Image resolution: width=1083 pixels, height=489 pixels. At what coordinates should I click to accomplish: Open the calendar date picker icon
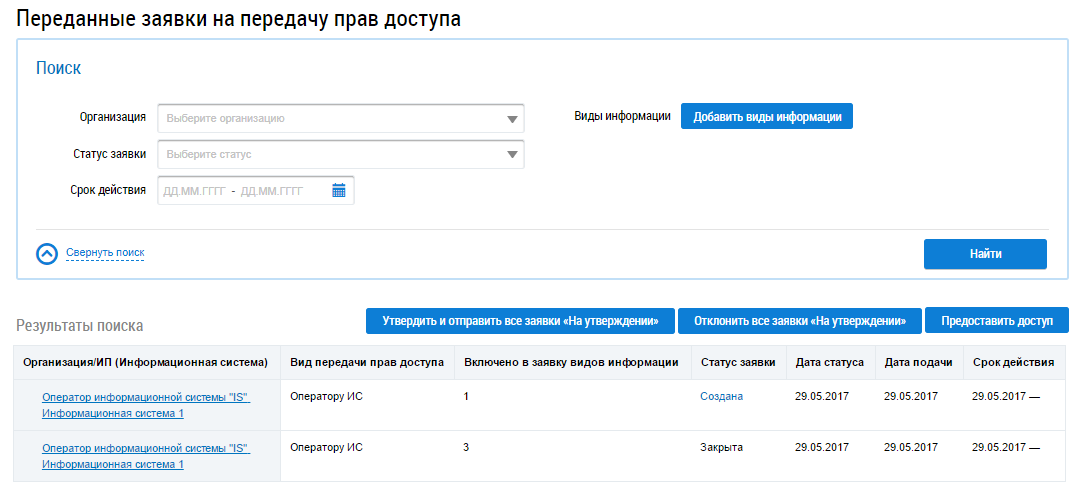339,190
